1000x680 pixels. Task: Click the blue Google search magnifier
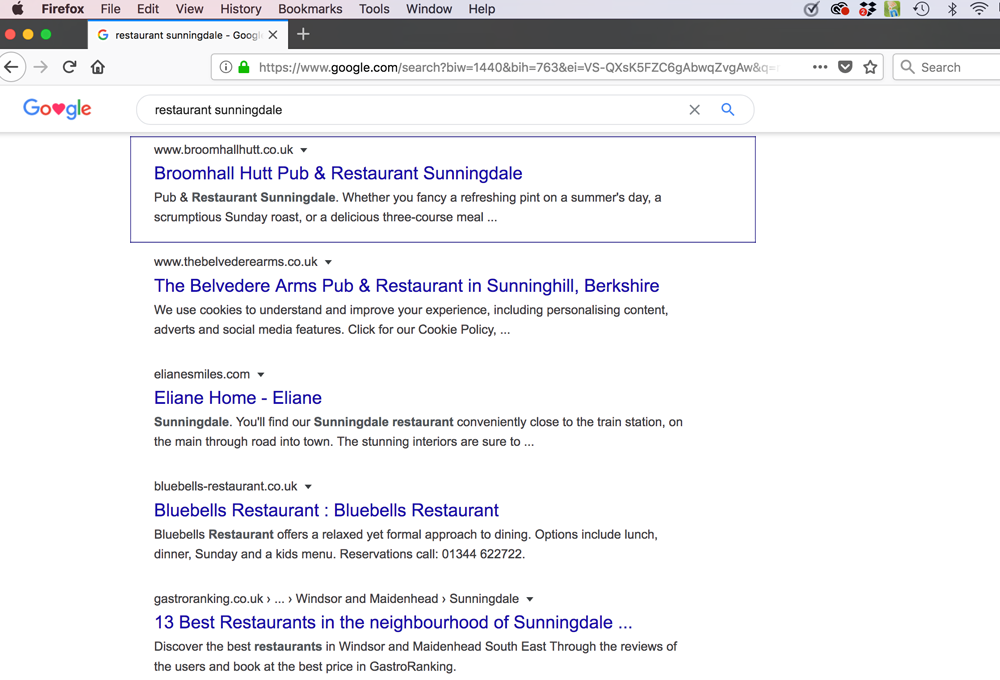tap(728, 110)
